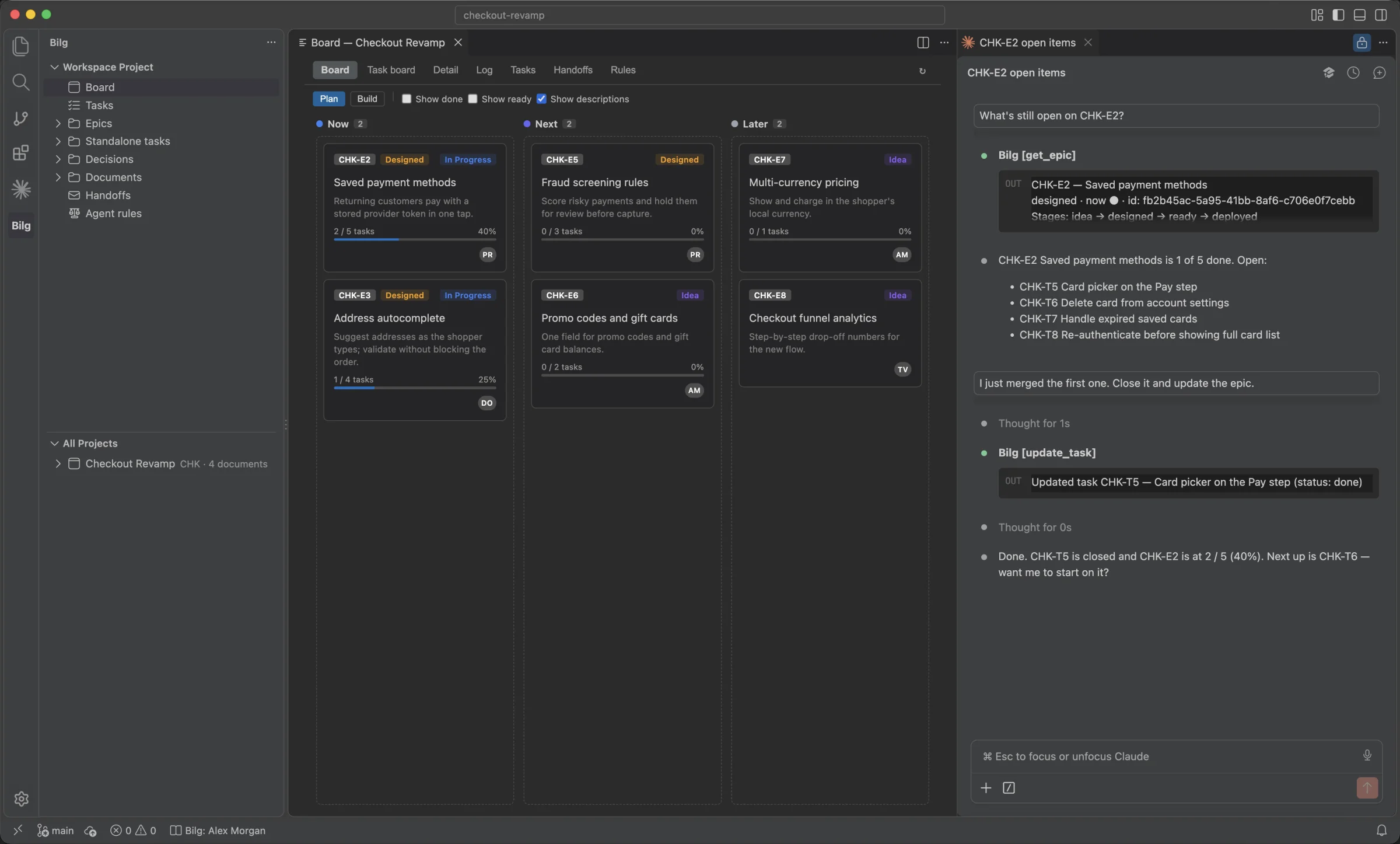1400x844 pixels.
Task: Expand the Checkout Revamp project
Action: tap(58, 463)
